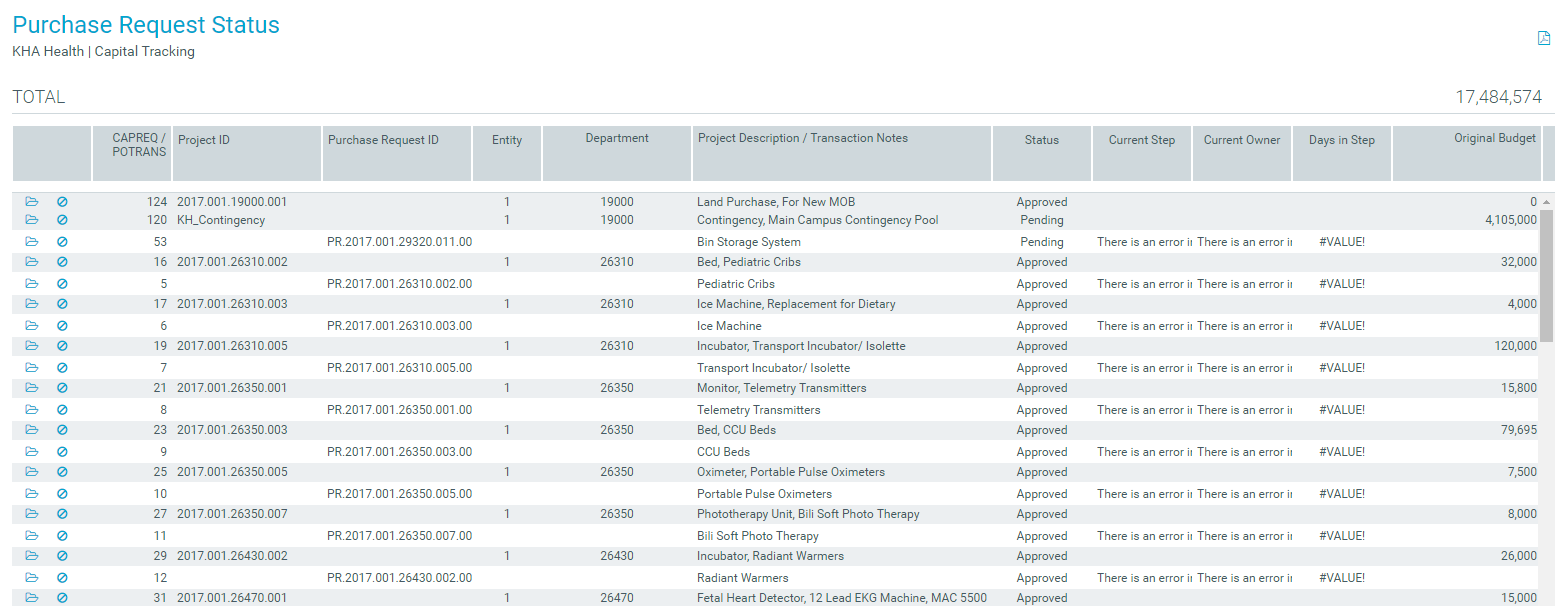This screenshot has height=606, width=1555.
Task: Click circle-slash icon for request PR.2017.001.26350.003.00
Action: click(62, 452)
